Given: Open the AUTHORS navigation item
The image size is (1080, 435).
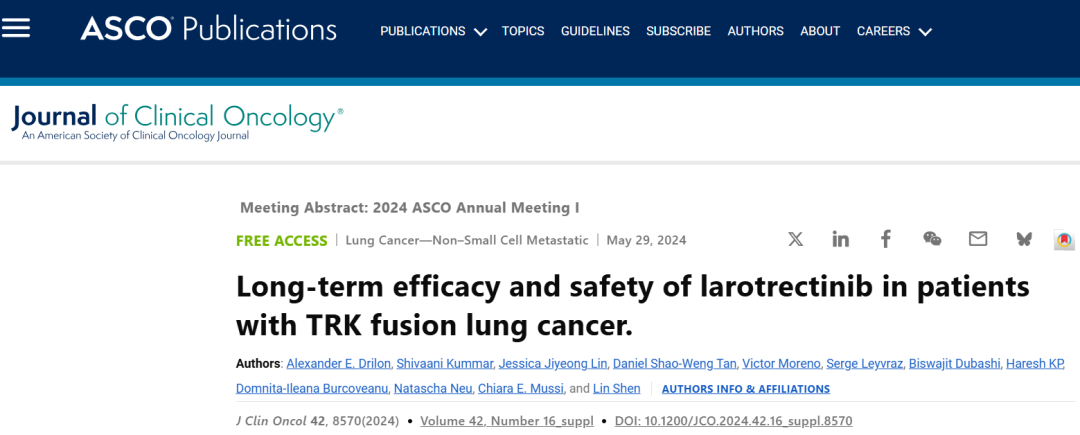Looking at the screenshot, I should (756, 31).
